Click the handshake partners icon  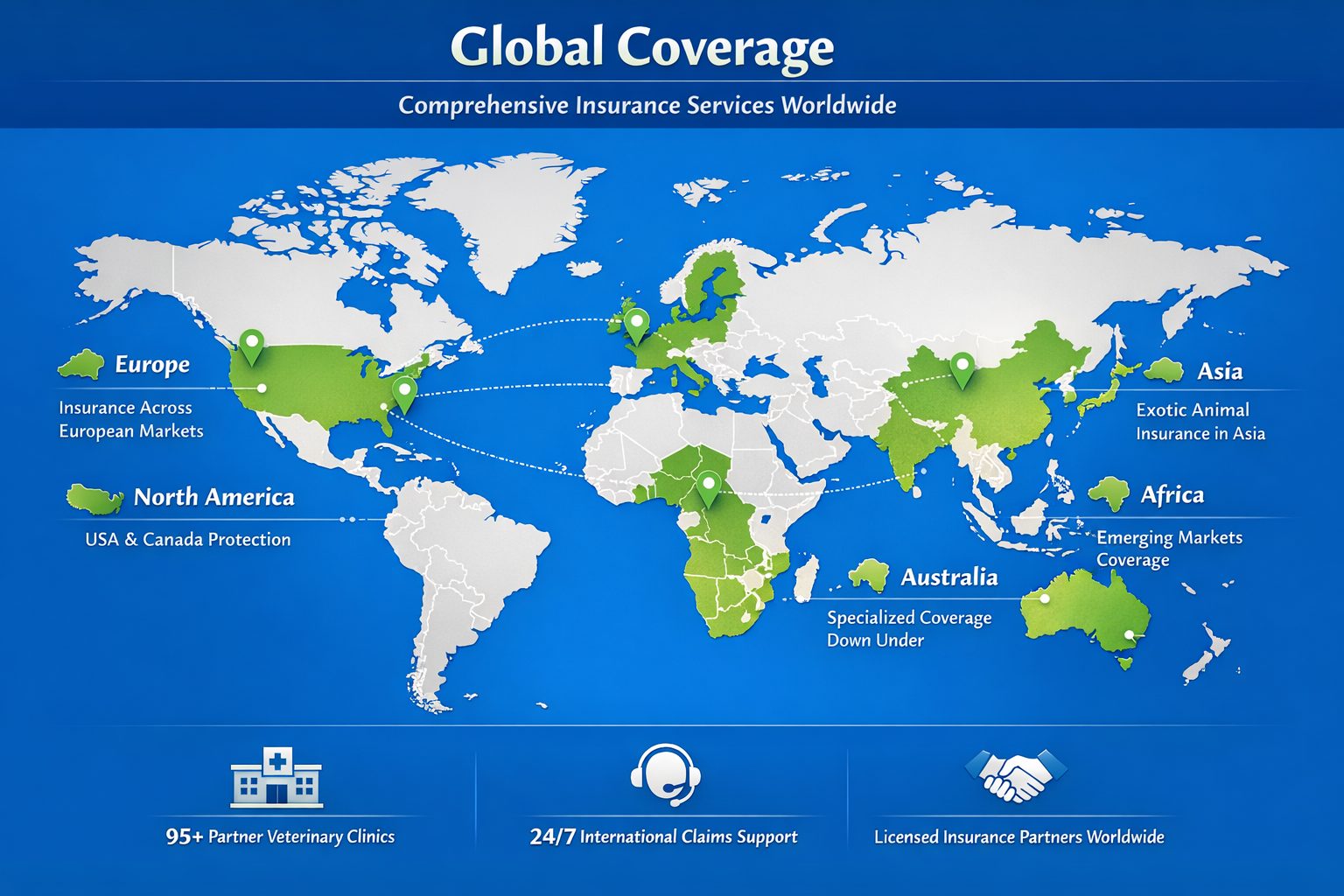(x=1016, y=775)
